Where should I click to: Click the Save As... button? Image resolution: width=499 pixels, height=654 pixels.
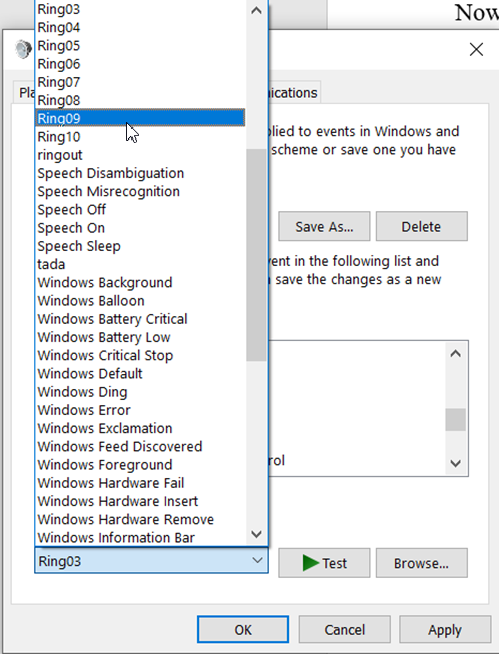[324, 226]
